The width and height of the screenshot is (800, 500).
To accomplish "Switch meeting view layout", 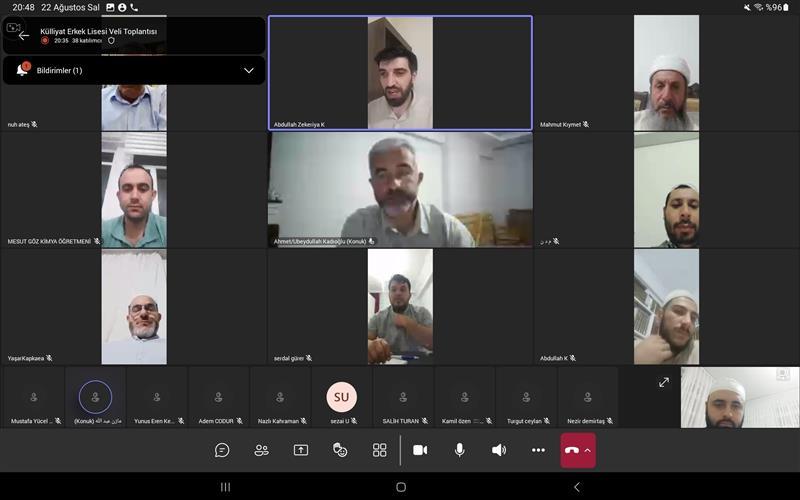I will pyautogui.click(x=380, y=450).
